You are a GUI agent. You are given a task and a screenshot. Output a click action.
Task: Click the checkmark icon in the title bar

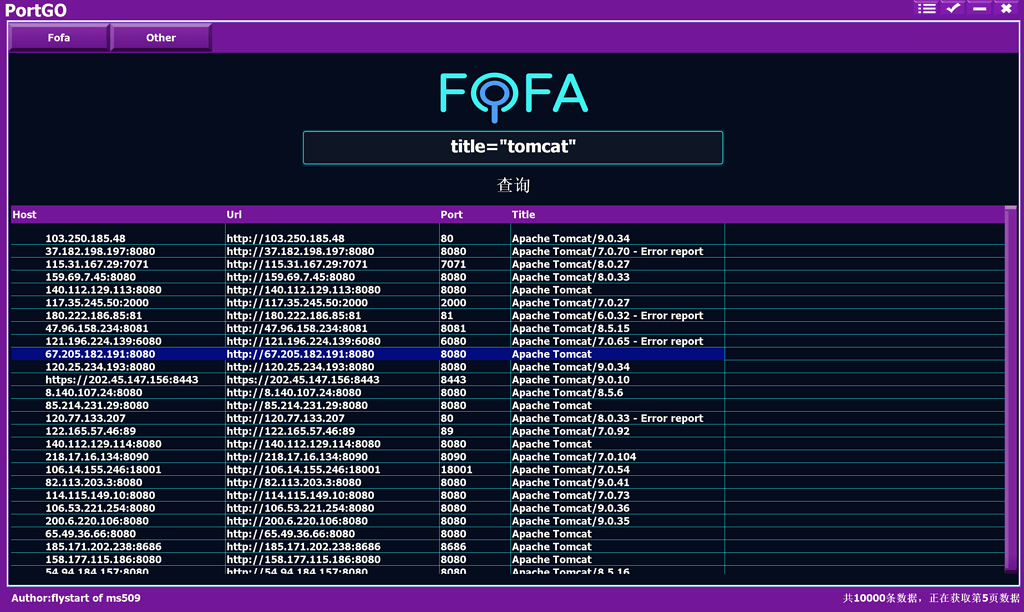[951, 8]
